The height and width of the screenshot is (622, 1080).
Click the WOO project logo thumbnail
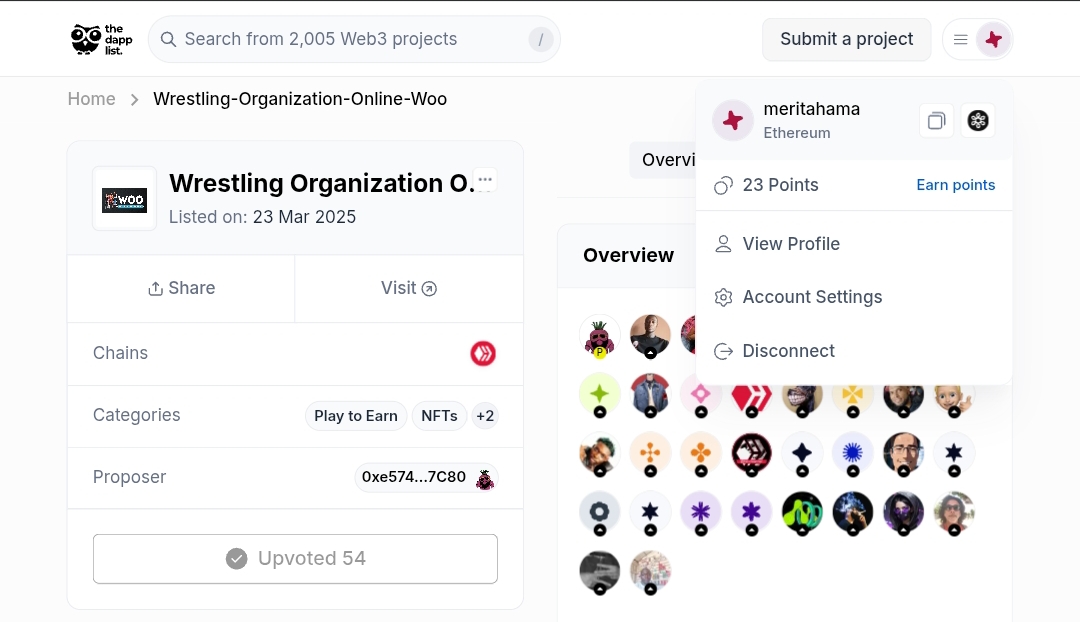click(124, 199)
